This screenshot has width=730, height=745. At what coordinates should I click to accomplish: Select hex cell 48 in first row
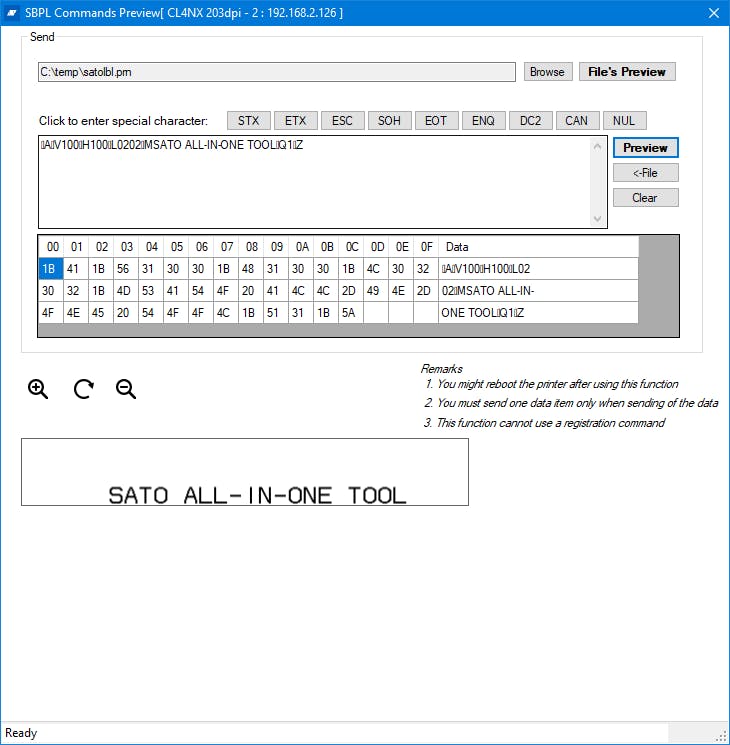coord(251,269)
